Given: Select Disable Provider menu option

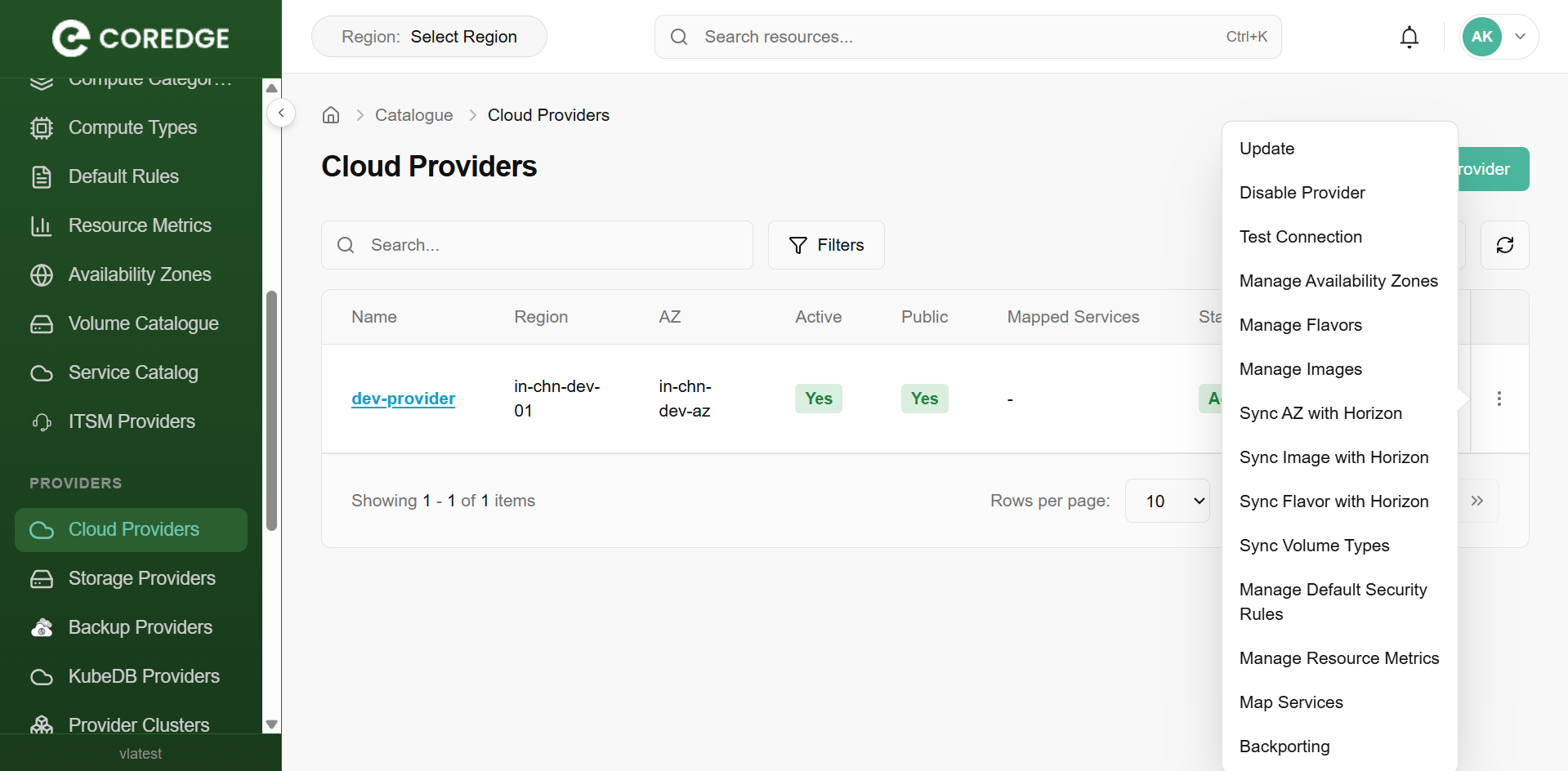Looking at the screenshot, I should tap(1302, 193).
